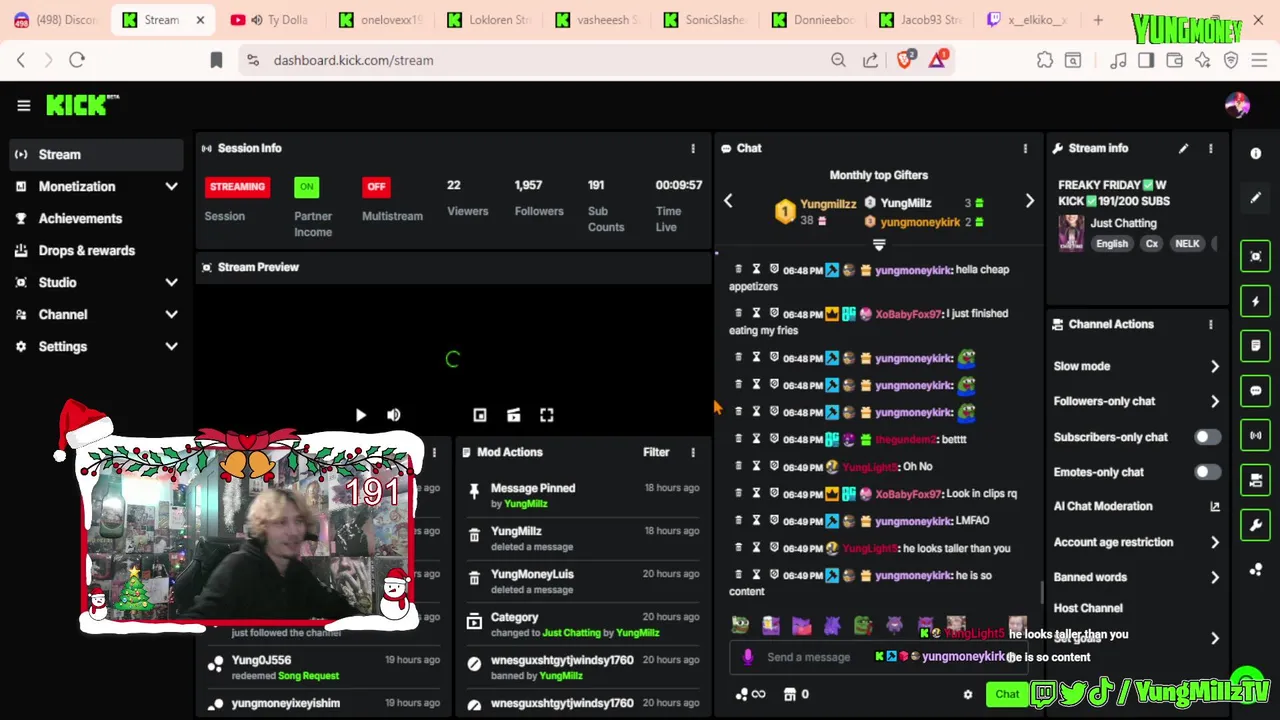
Task: Expand the Channel sidebar section
Action: (x=97, y=314)
